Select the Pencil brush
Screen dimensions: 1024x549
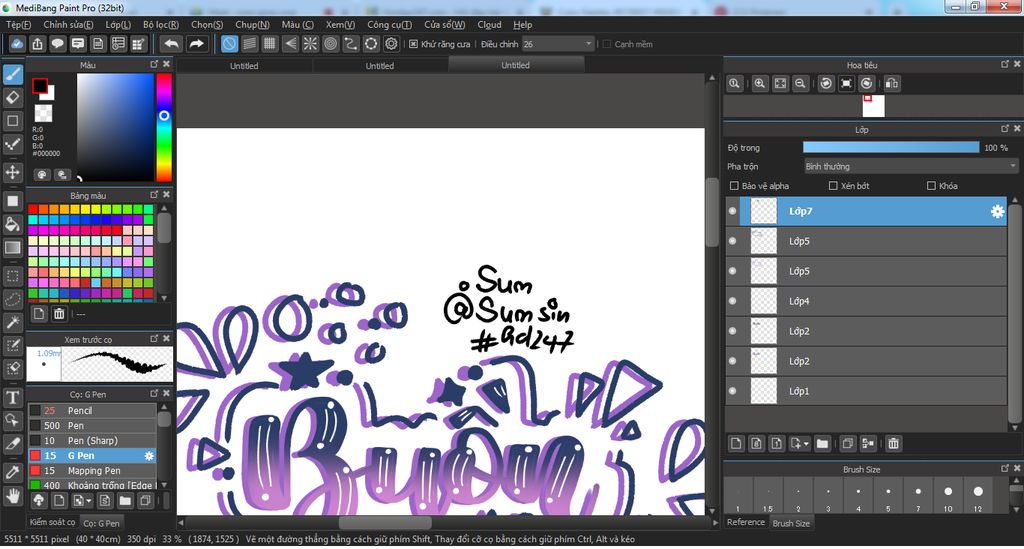92,411
